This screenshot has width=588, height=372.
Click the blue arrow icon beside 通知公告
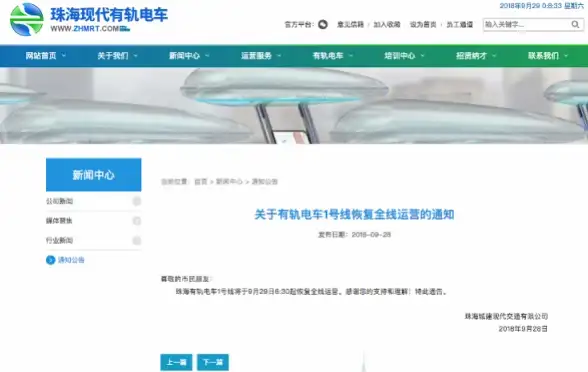pos(51,260)
